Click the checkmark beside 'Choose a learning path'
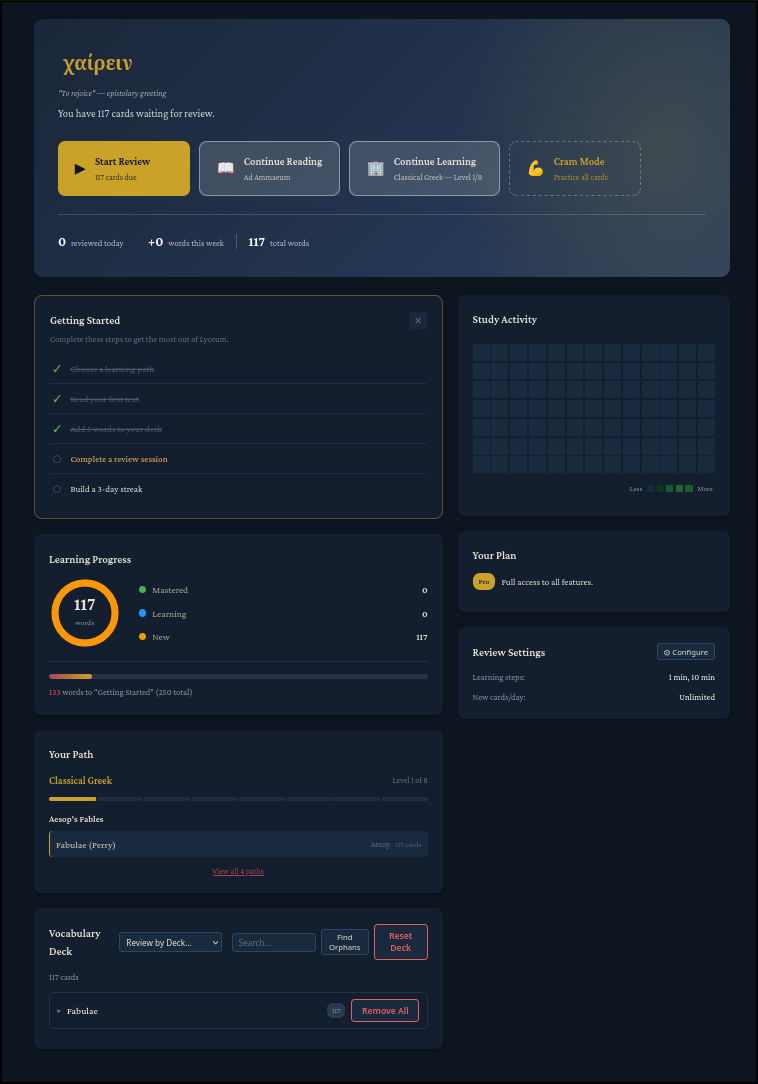 57,369
